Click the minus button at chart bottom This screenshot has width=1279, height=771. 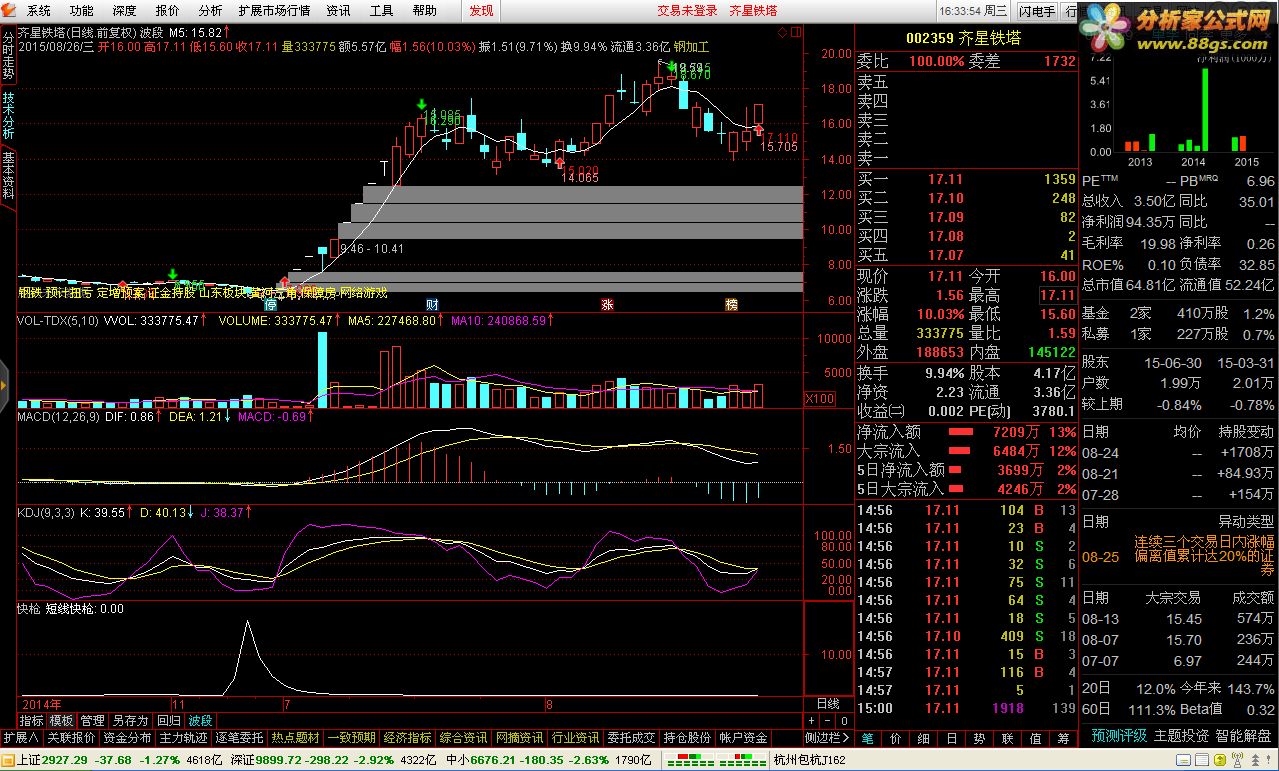click(x=828, y=721)
